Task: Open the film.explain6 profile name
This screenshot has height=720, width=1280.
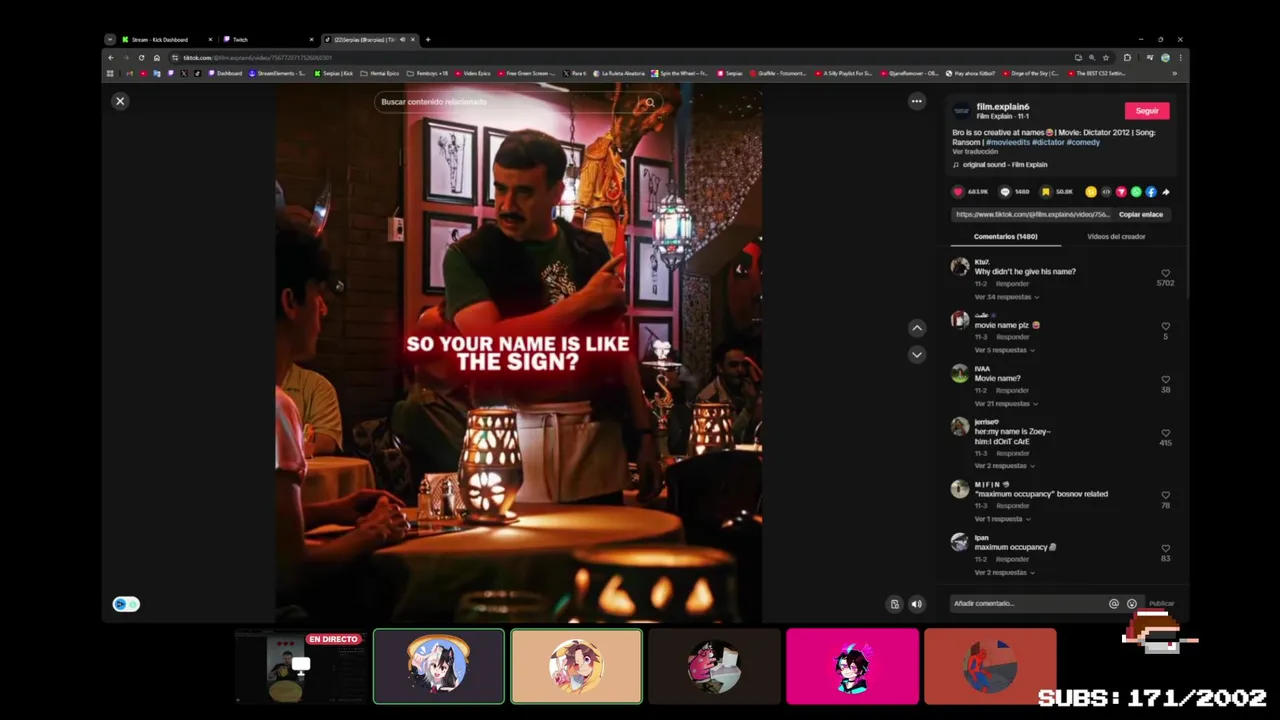Action: pyautogui.click(x=1002, y=106)
